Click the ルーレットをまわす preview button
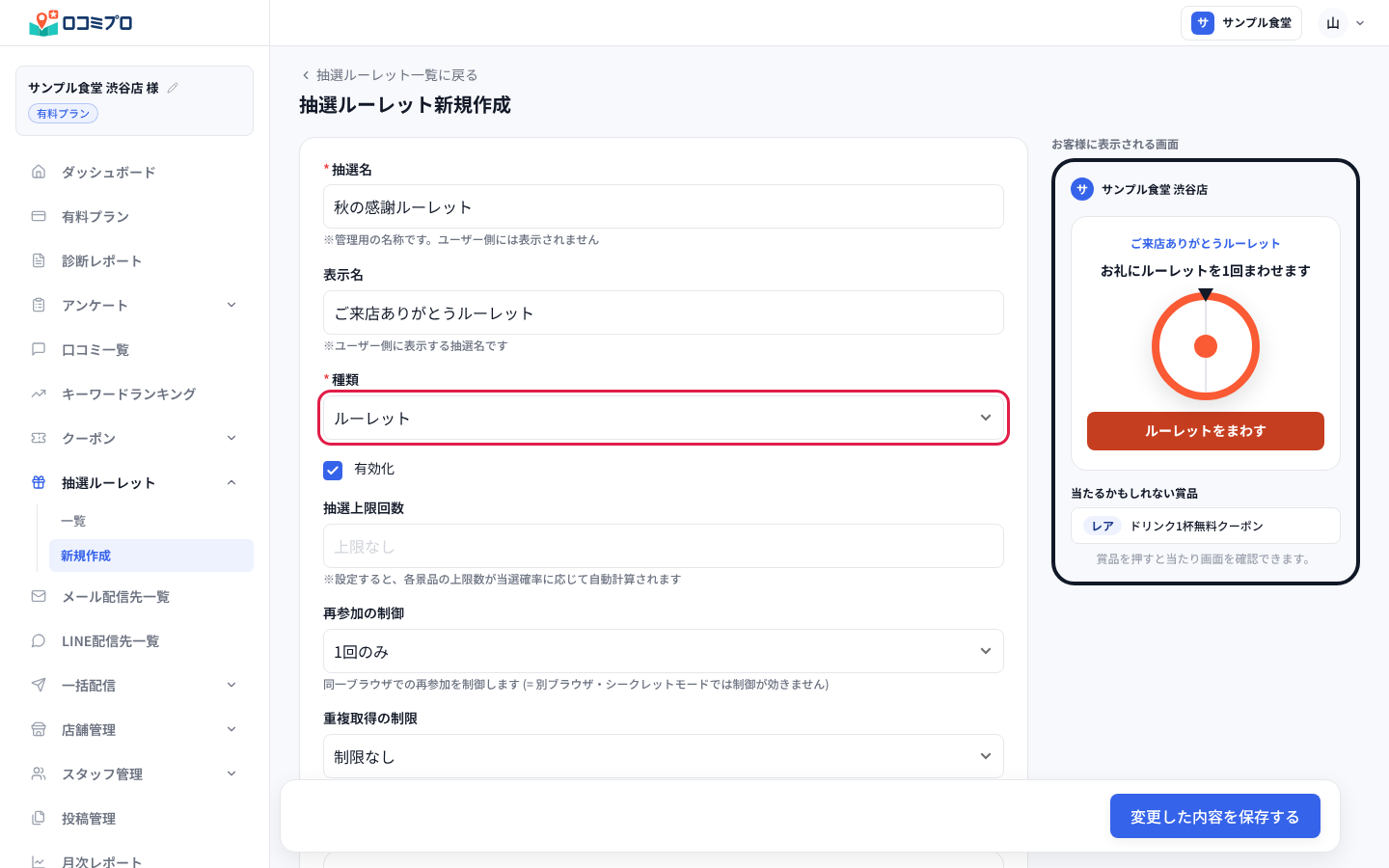Screen dimensions: 1389x868 1206,431
